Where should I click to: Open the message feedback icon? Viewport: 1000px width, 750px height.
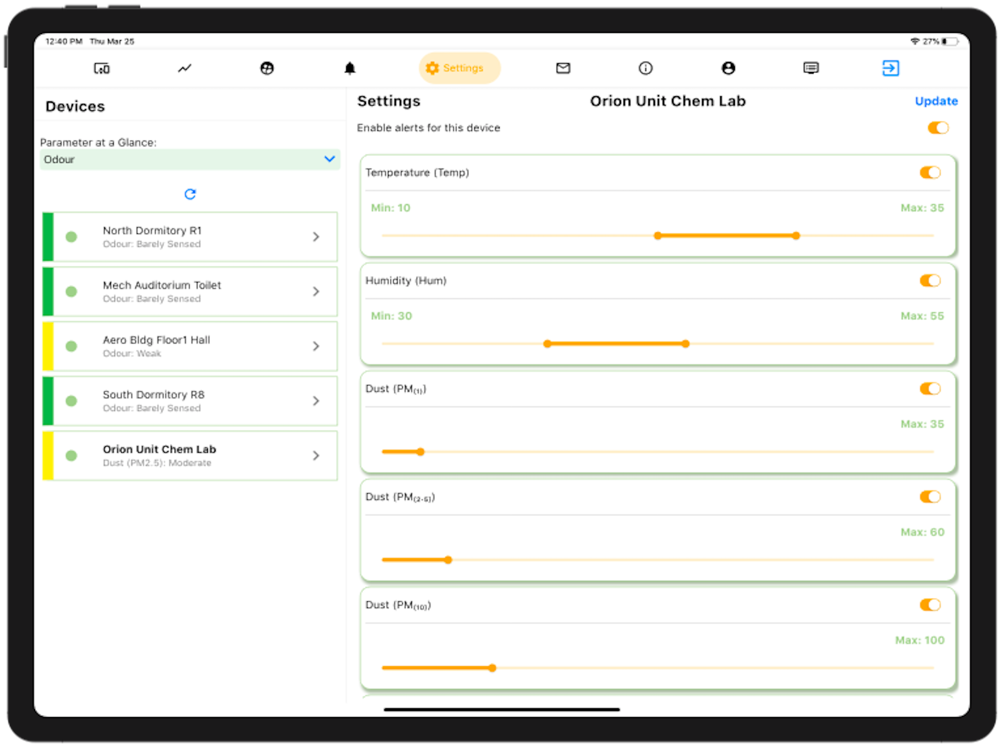(x=811, y=68)
